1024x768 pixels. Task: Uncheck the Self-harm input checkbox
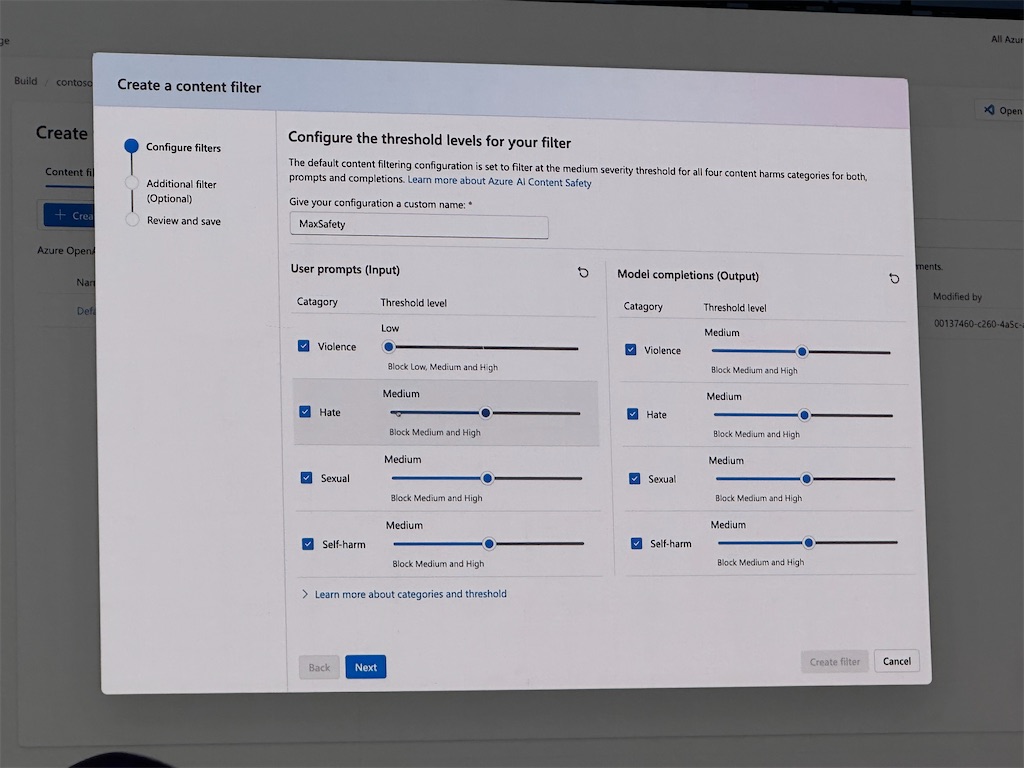coord(308,543)
